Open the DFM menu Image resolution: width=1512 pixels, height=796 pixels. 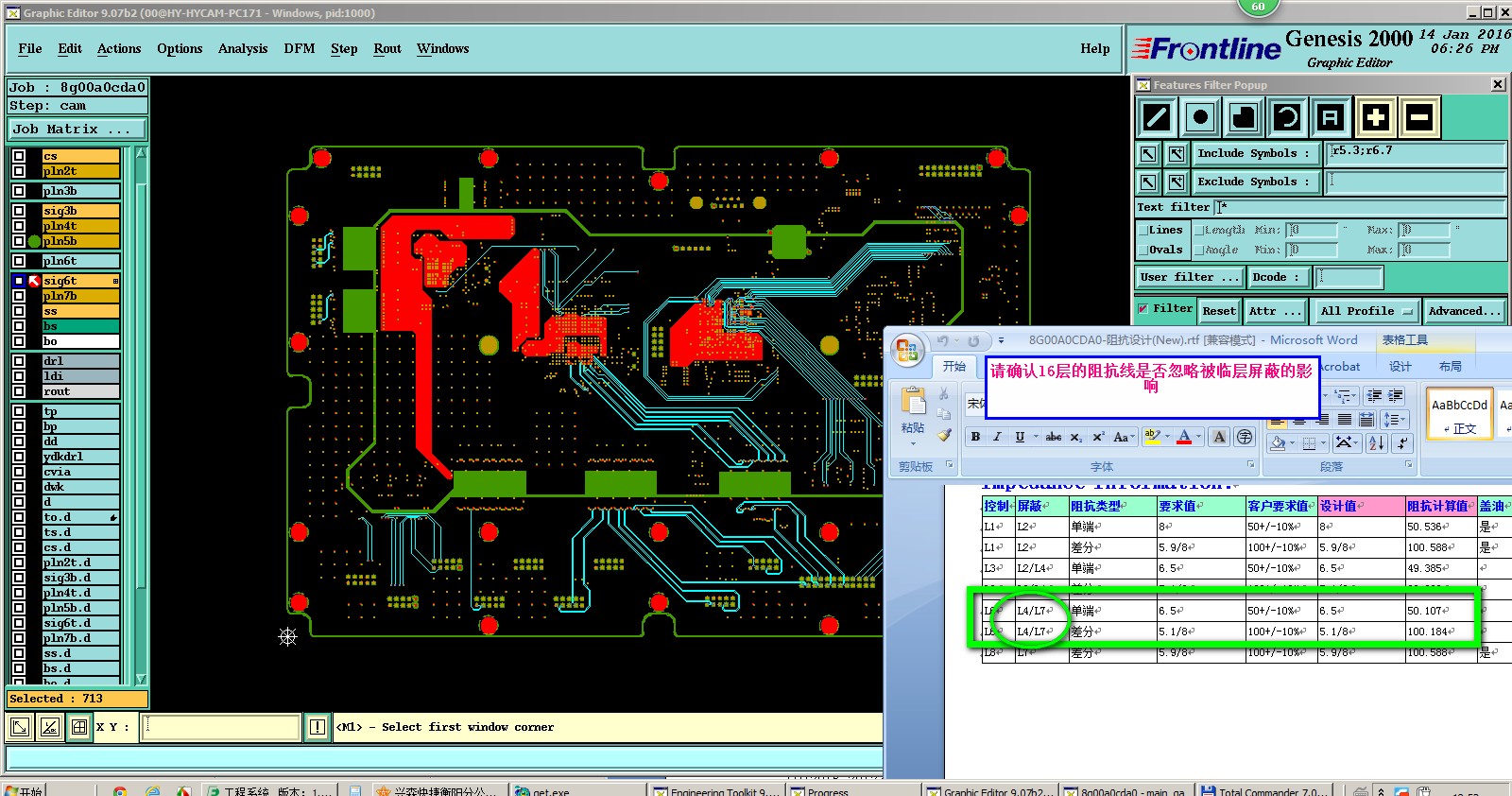[x=300, y=49]
